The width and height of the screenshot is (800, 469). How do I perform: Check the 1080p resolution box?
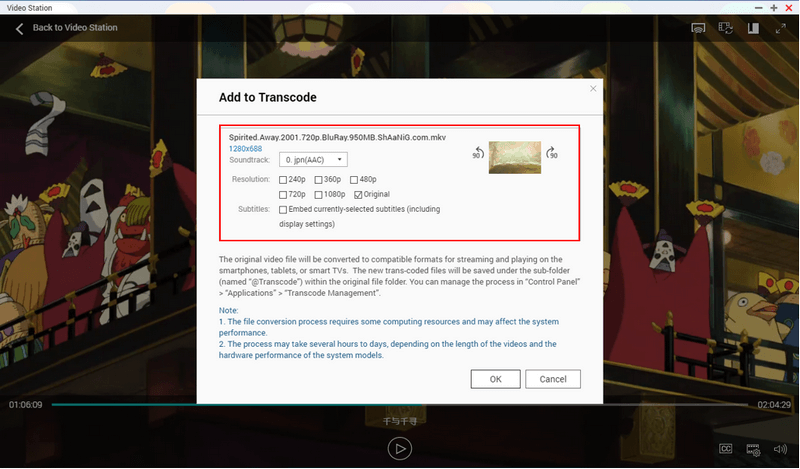tap(318, 194)
